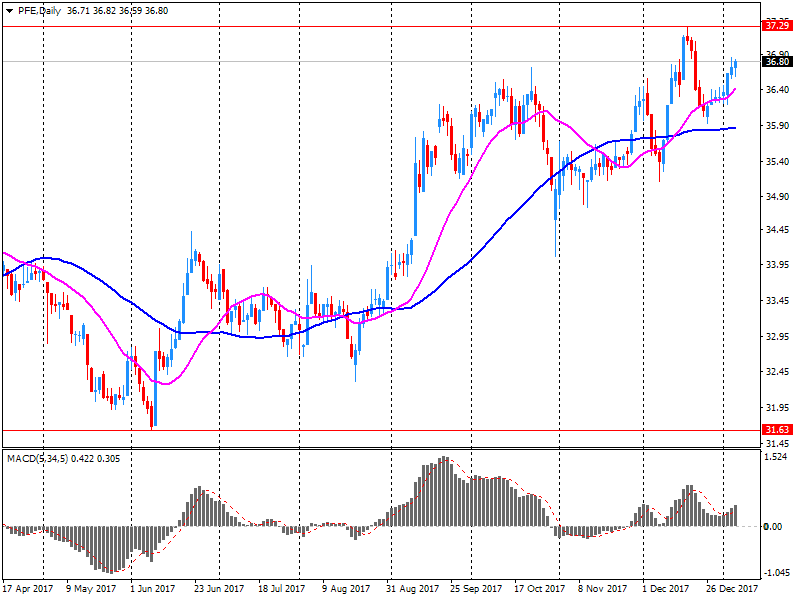Click the latest candlestick on the chart
800x600 pixels.
point(735,65)
